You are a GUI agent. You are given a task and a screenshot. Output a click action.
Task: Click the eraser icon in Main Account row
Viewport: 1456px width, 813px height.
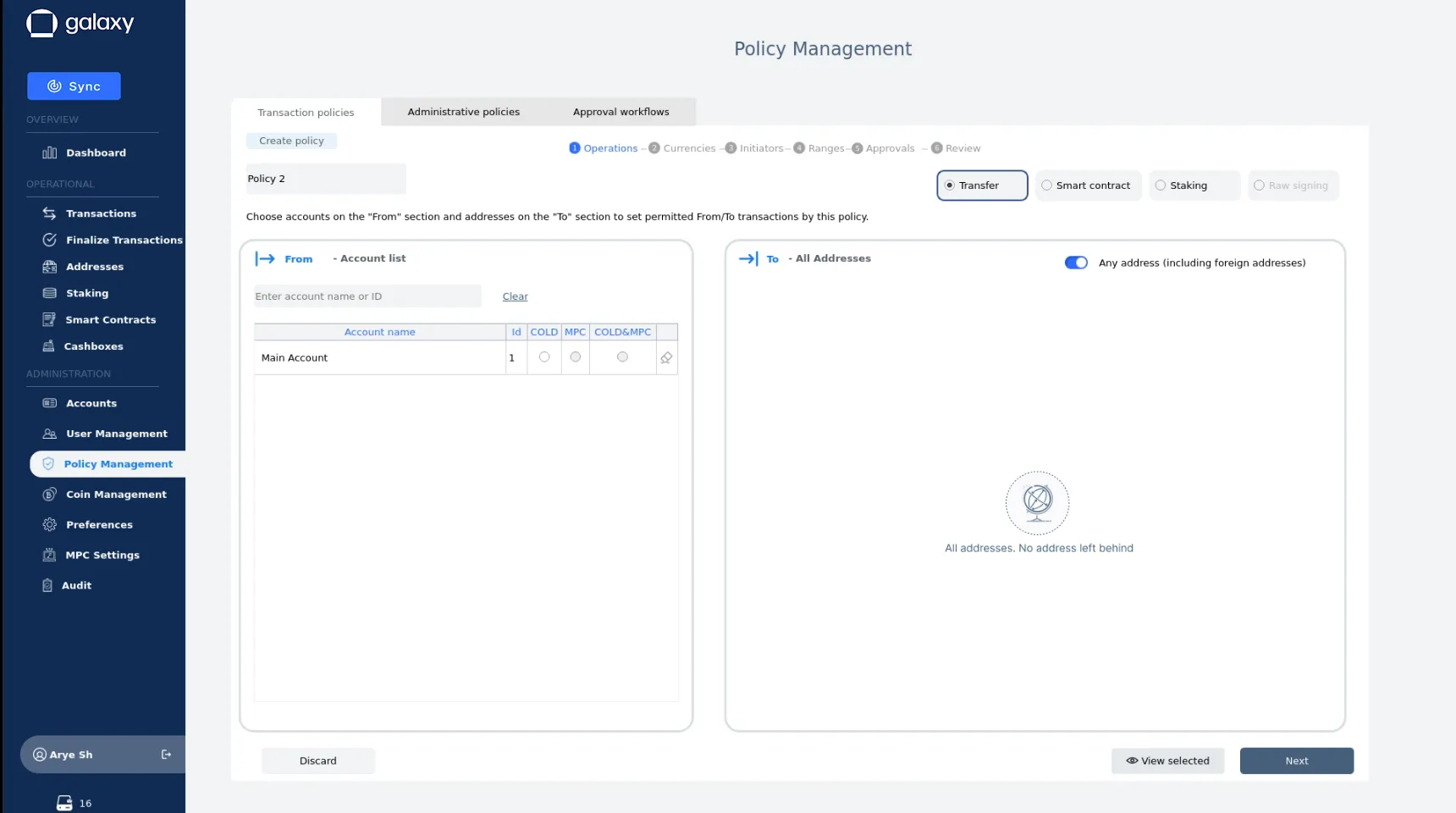666,357
